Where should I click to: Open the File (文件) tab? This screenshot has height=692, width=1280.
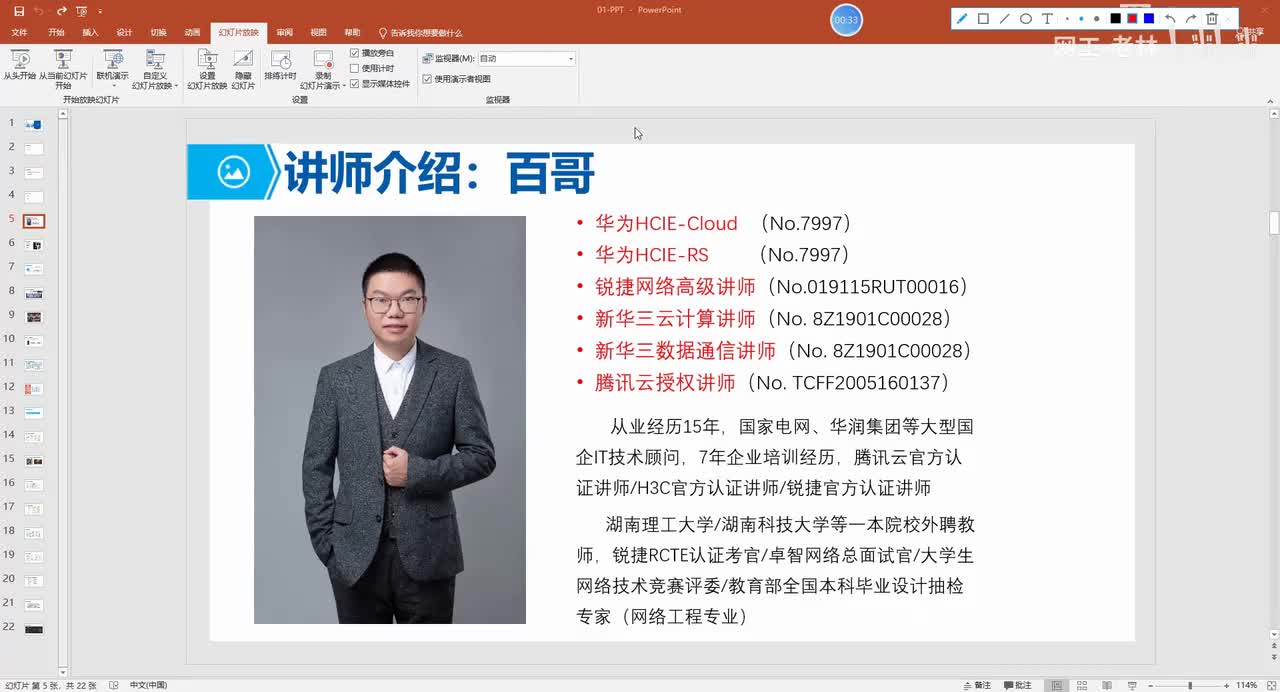19,32
